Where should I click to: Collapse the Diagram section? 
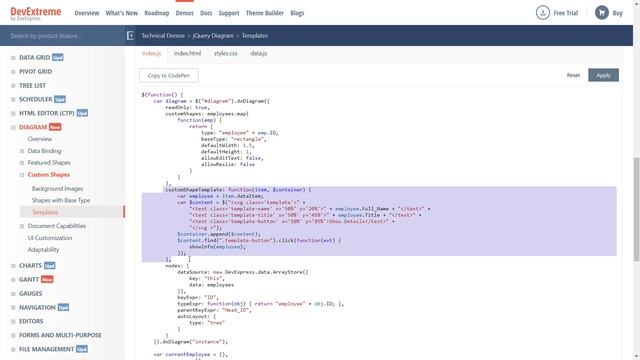point(13,127)
